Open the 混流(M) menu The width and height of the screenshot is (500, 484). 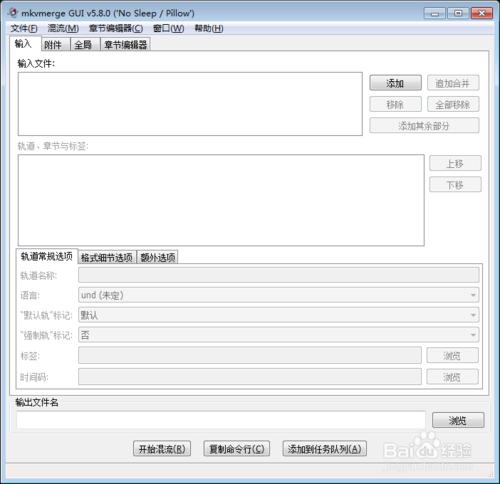coord(63,28)
